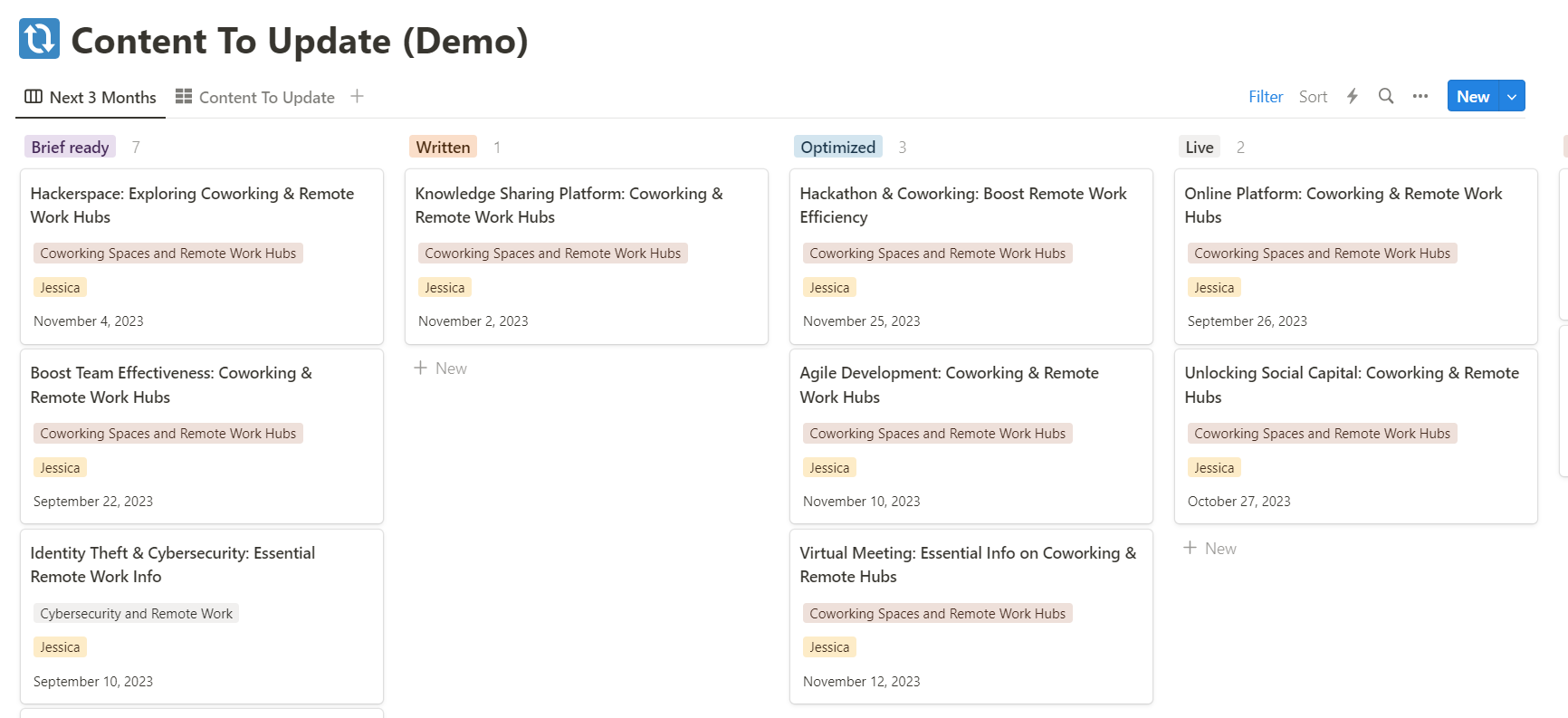The height and width of the screenshot is (718, 1568).
Task: Click the Brief ready status label
Action: click(x=70, y=147)
